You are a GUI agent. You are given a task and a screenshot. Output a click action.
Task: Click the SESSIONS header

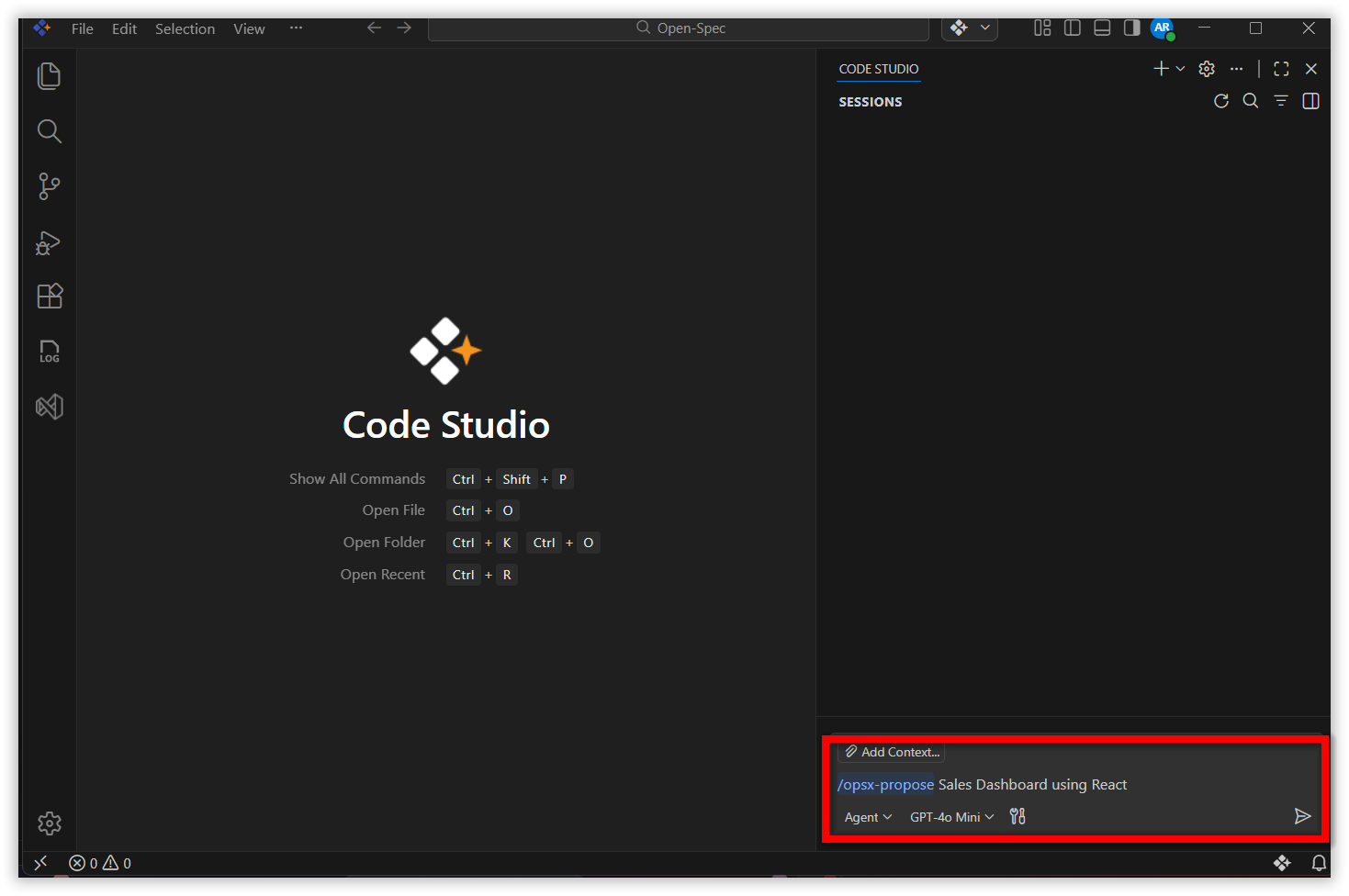coord(871,102)
